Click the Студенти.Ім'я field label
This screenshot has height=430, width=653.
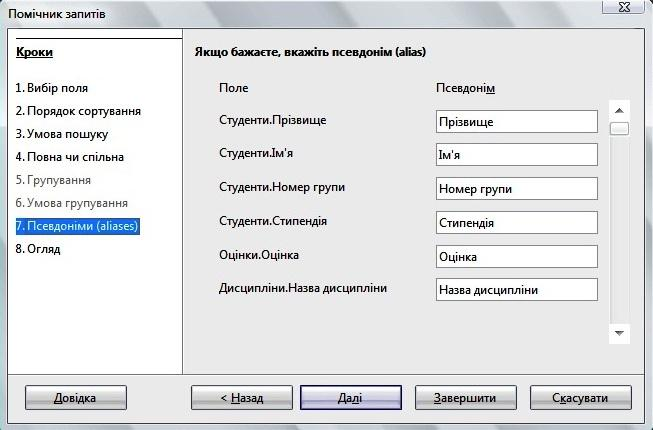point(256,153)
